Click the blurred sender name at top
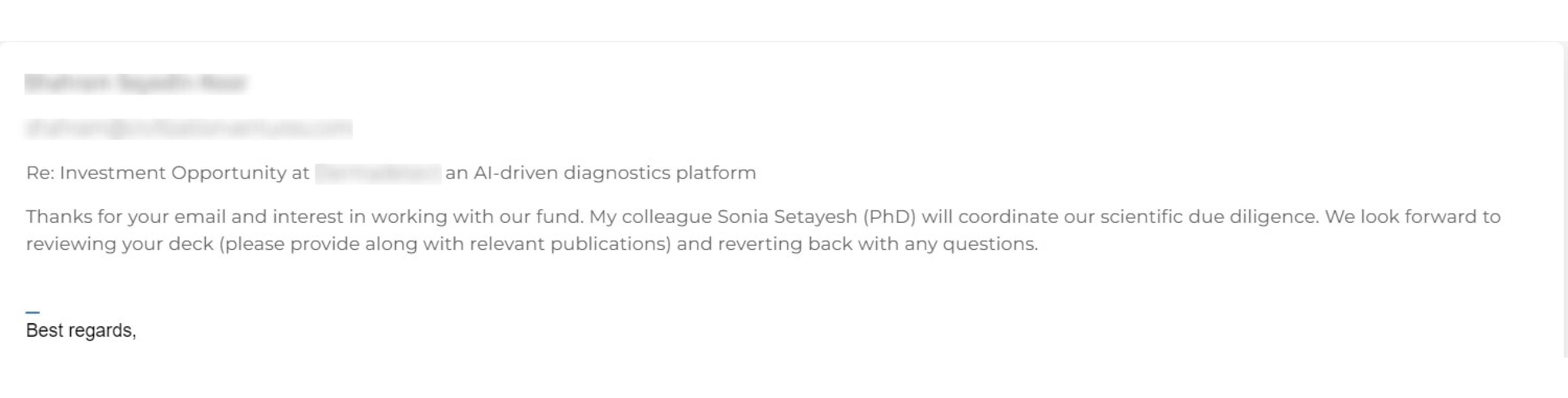This screenshot has width=1568, height=398. [135, 84]
